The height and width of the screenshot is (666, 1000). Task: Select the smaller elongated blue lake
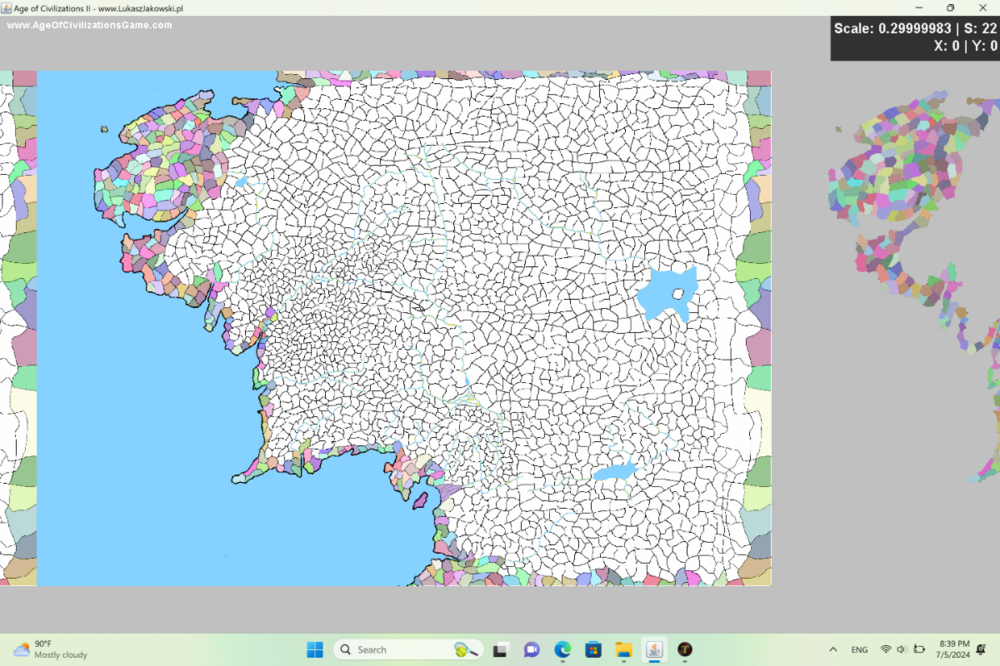(x=615, y=472)
